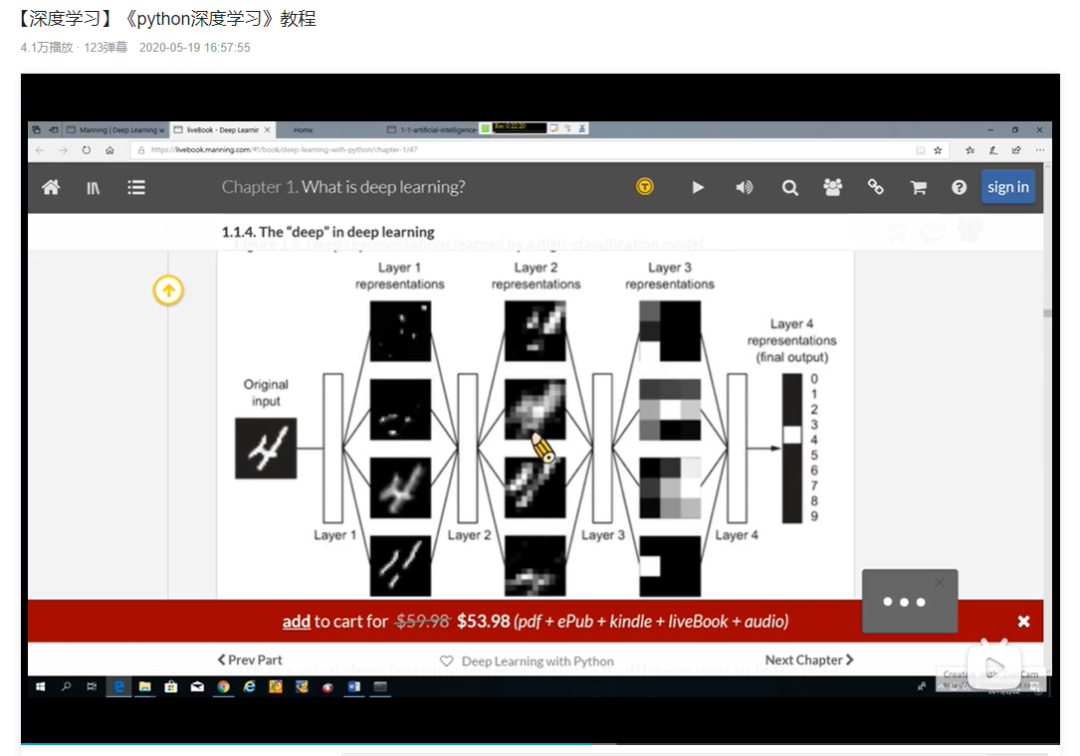The height and width of the screenshot is (756, 1080).
Task: Click the heart icon beside Deep Learning with Python
Action: [446, 661]
